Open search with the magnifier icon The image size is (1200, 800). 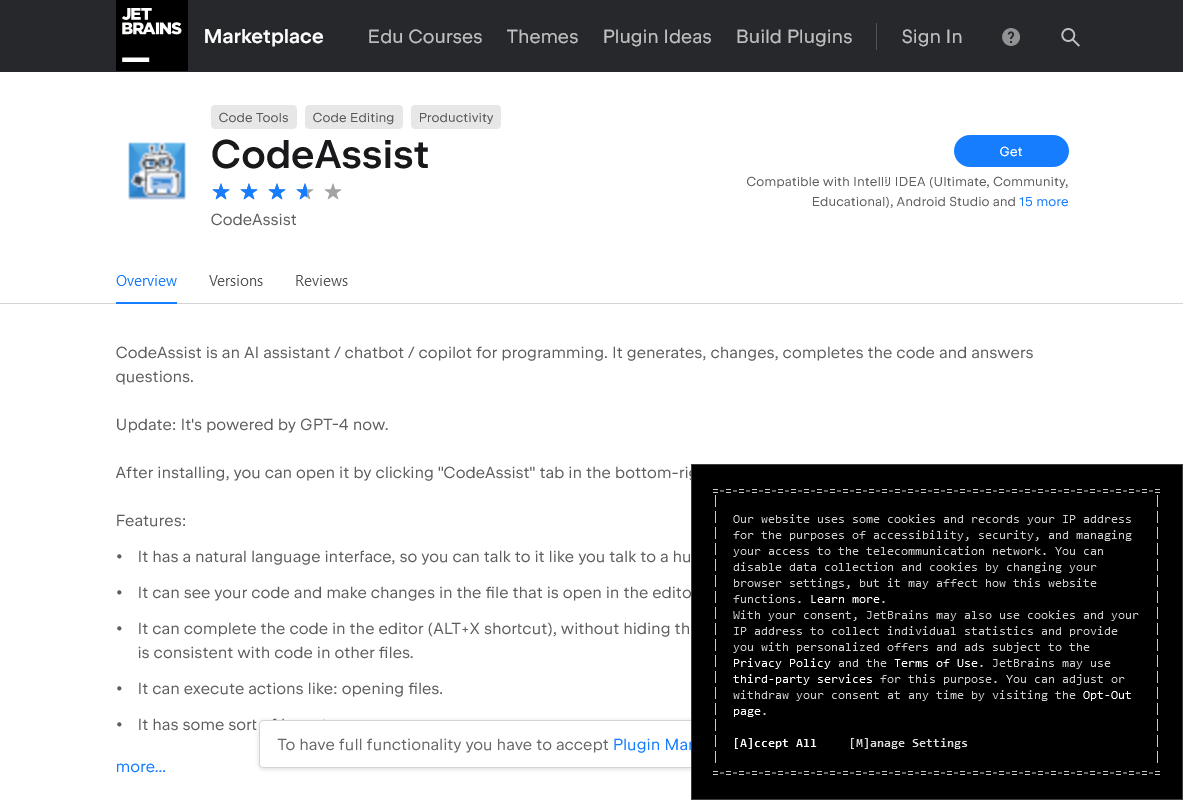[1070, 37]
